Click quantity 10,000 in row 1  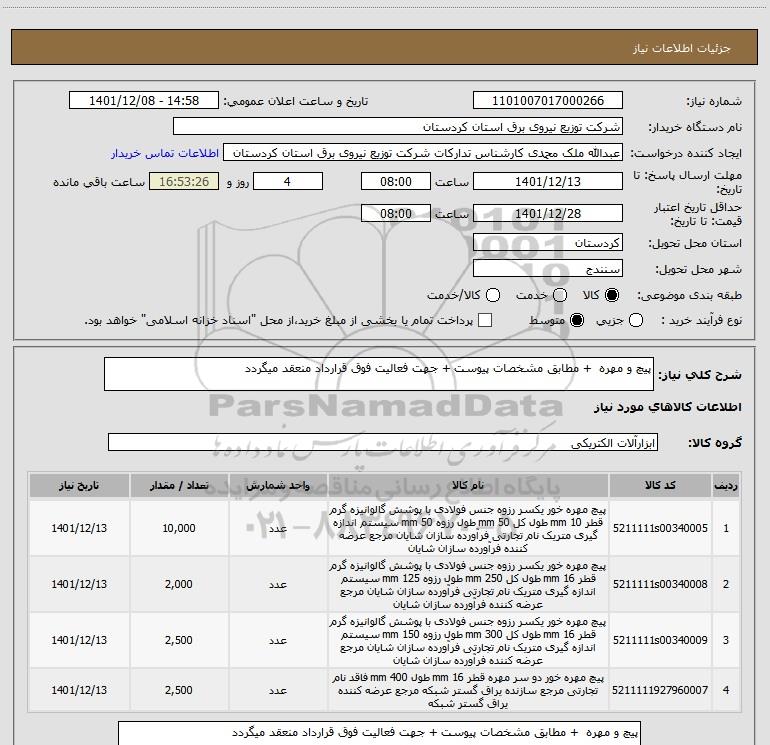(179, 528)
